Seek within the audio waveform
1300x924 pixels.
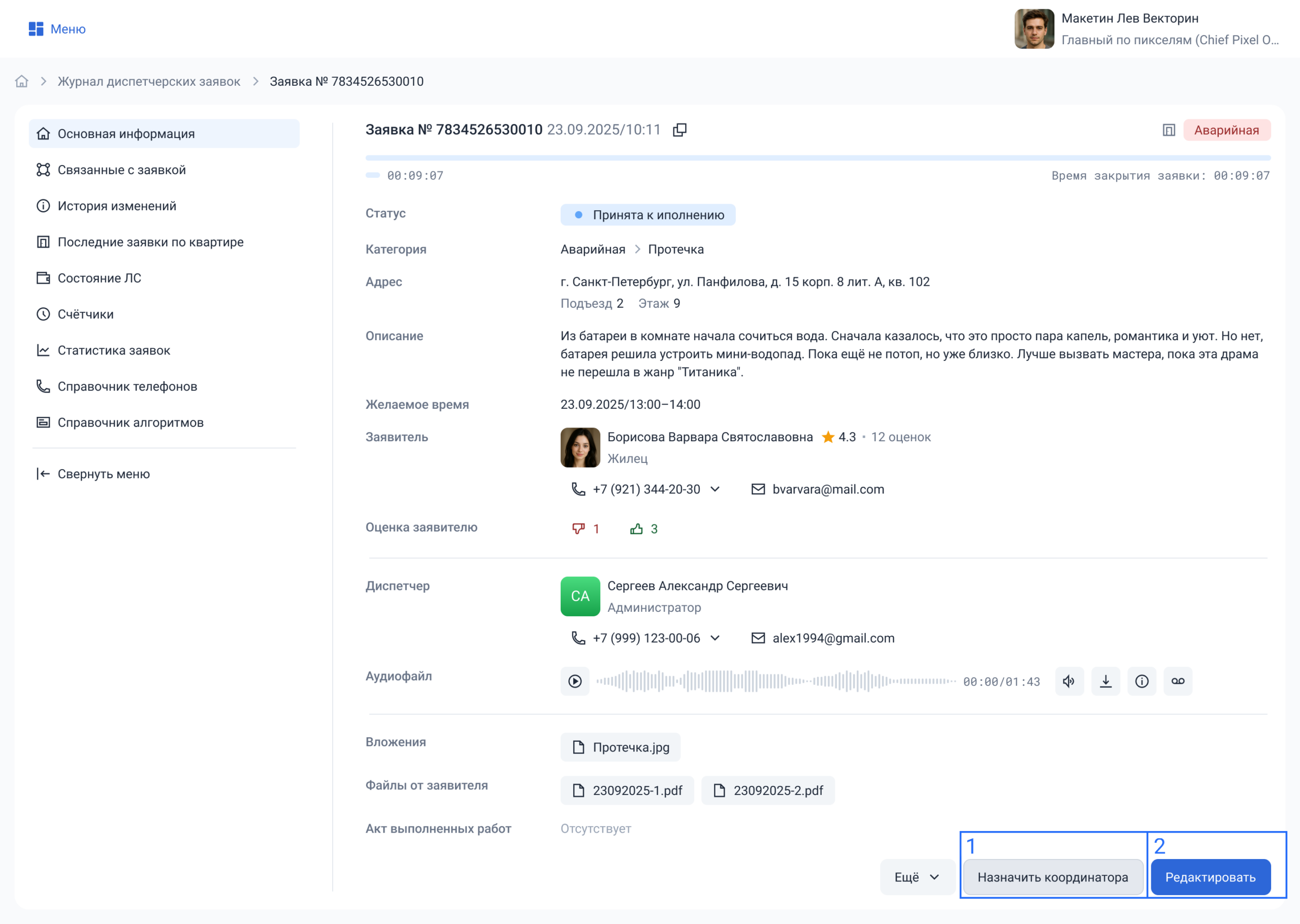point(775,681)
